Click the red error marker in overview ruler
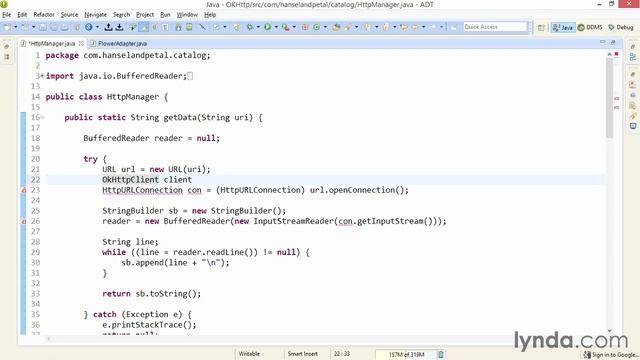This screenshot has height=360, width=640. click(616, 54)
